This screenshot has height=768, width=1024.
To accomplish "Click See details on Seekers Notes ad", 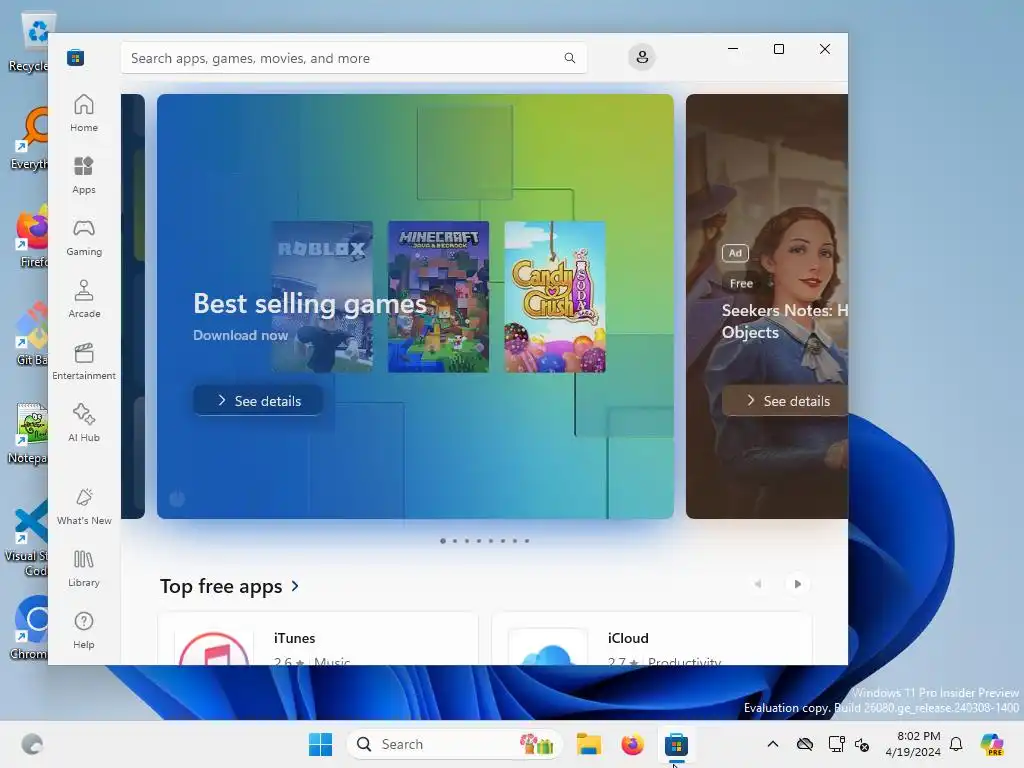I will click(x=785, y=401).
